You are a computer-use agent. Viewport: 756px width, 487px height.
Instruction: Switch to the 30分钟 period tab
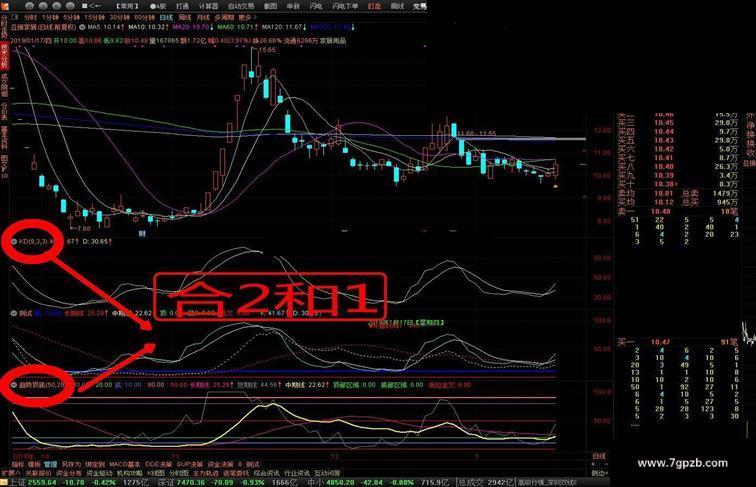(x=120, y=17)
